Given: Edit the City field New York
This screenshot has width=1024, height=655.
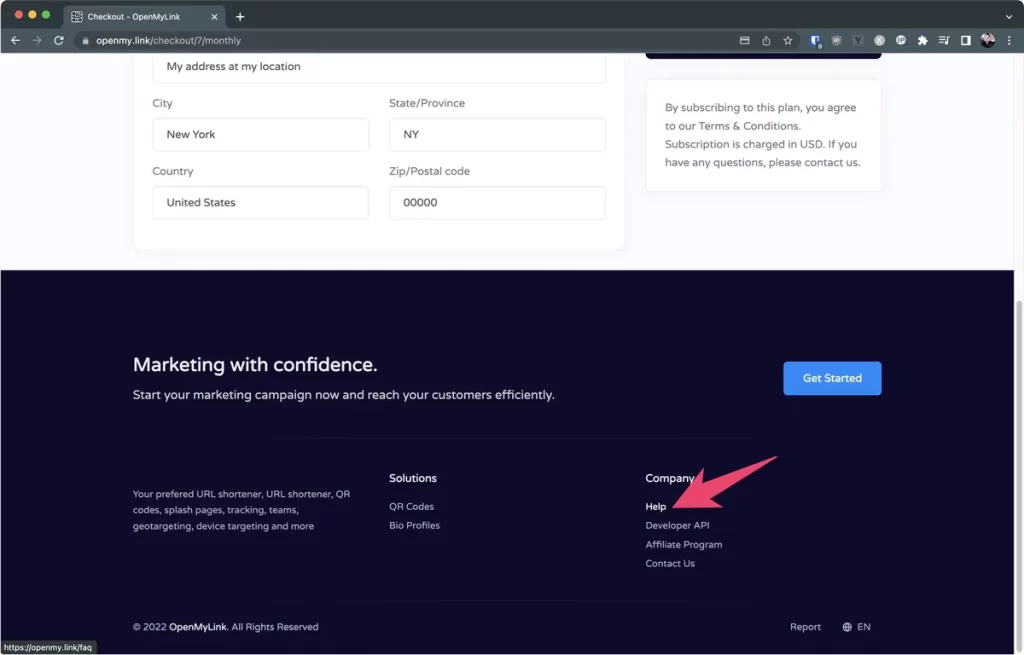Looking at the screenshot, I should coord(261,135).
